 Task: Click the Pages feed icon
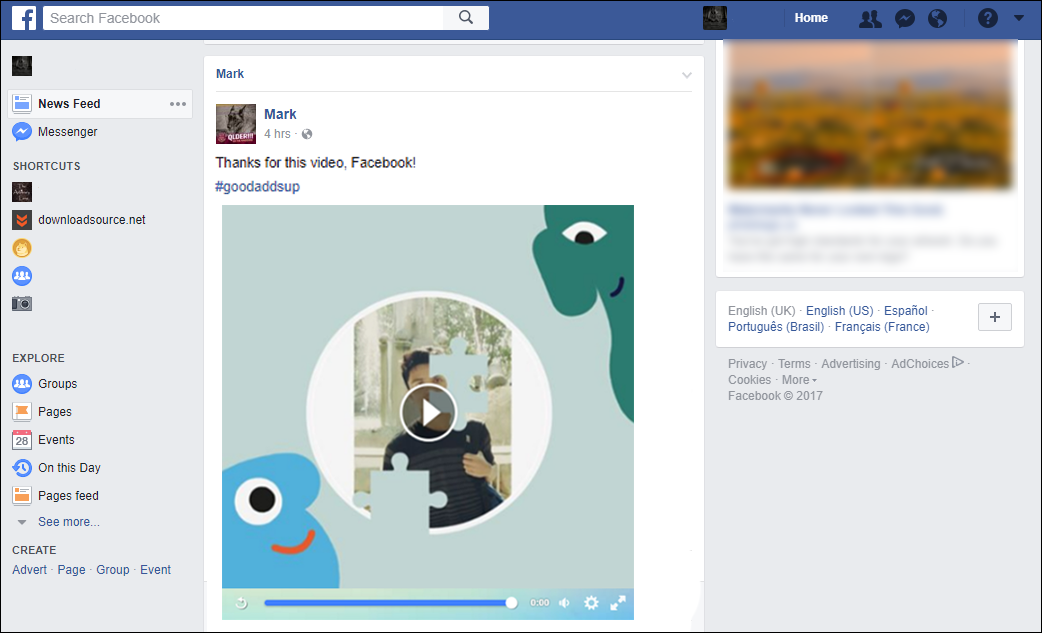click(22, 496)
